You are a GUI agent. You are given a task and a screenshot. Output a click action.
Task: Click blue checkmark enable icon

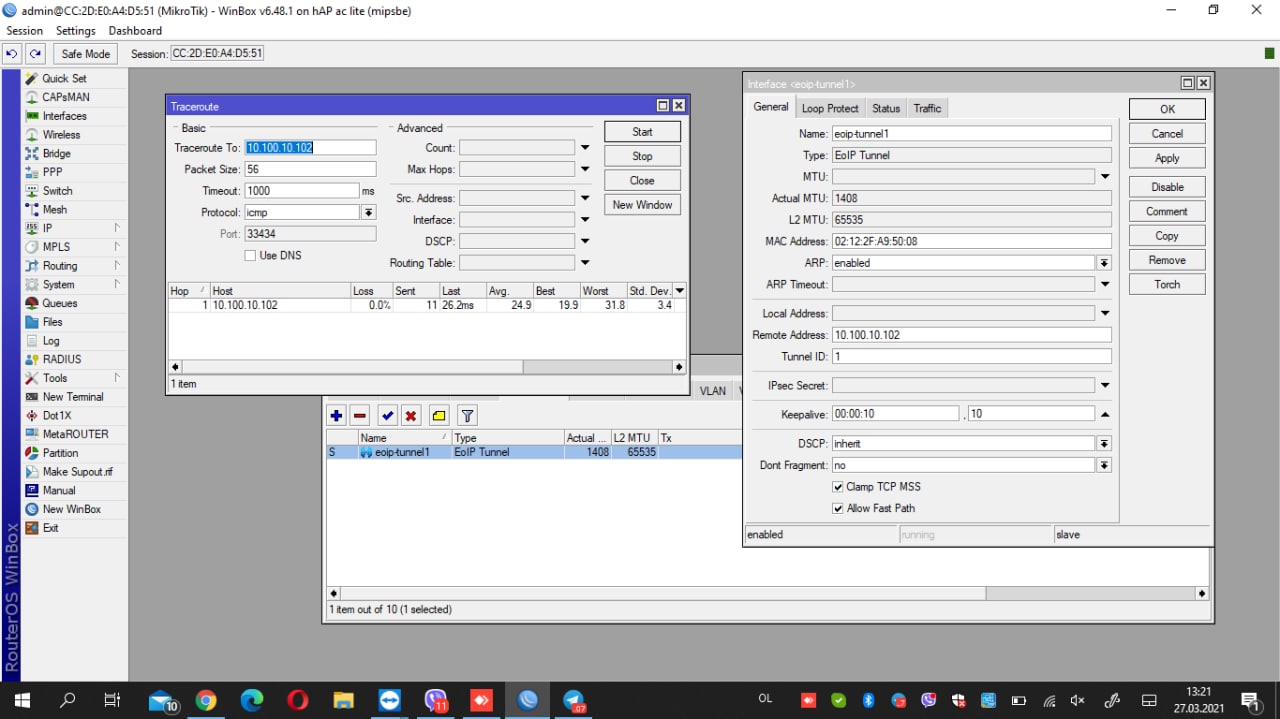[387, 416]
